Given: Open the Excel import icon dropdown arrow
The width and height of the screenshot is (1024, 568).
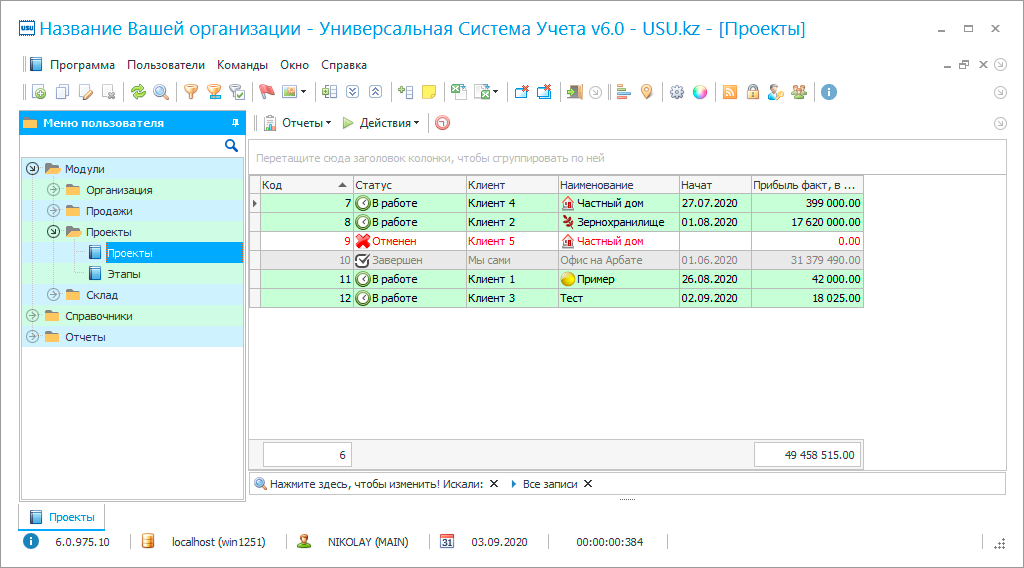Looking at the screenshot, I should click(496, 92).
